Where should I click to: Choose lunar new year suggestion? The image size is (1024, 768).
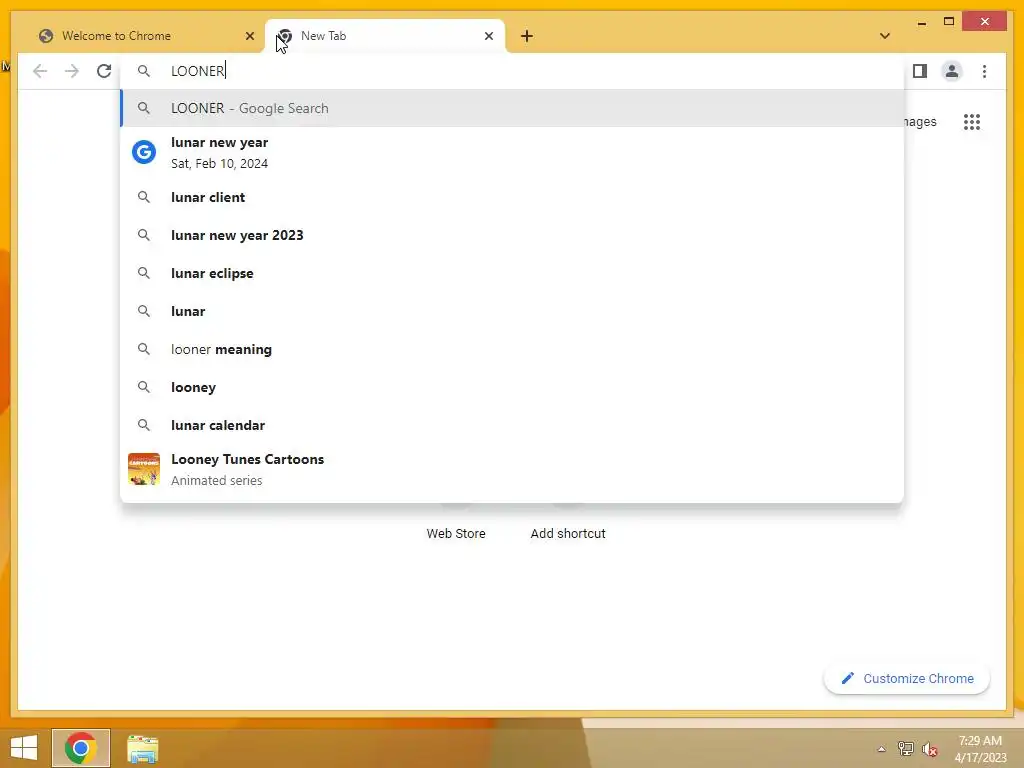tap(512, 153)
